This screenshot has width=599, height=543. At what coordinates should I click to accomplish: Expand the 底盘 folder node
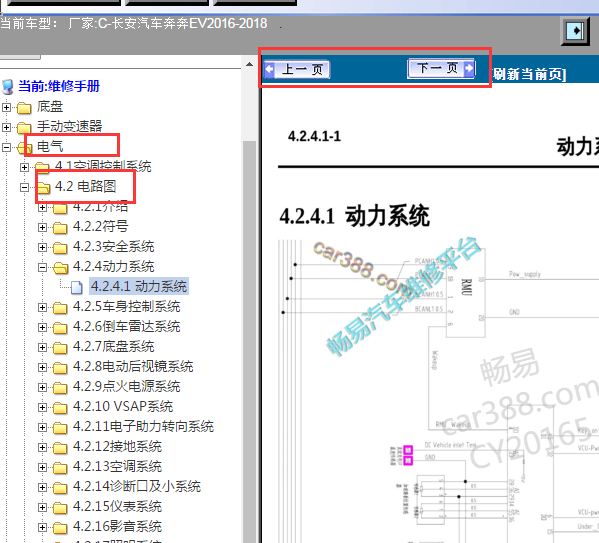tap(6, 107)
